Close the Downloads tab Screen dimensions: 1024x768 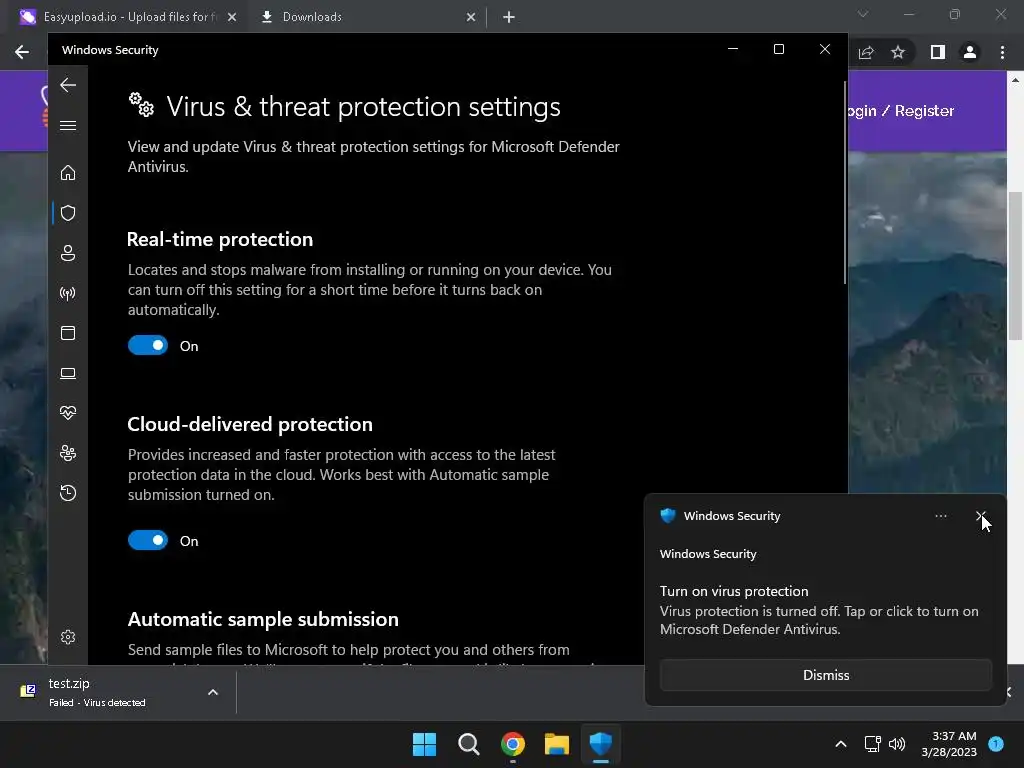(471, 17)
